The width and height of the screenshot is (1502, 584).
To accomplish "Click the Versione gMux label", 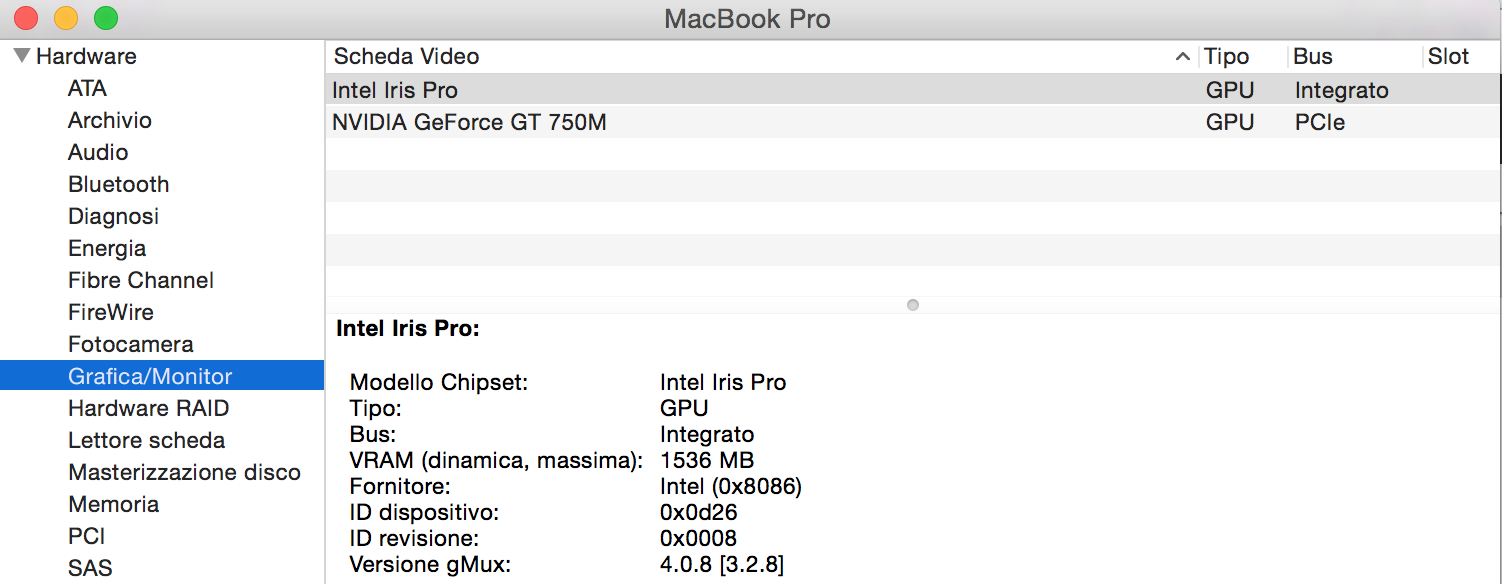I will pyautogui.click(x=430, y=564).
